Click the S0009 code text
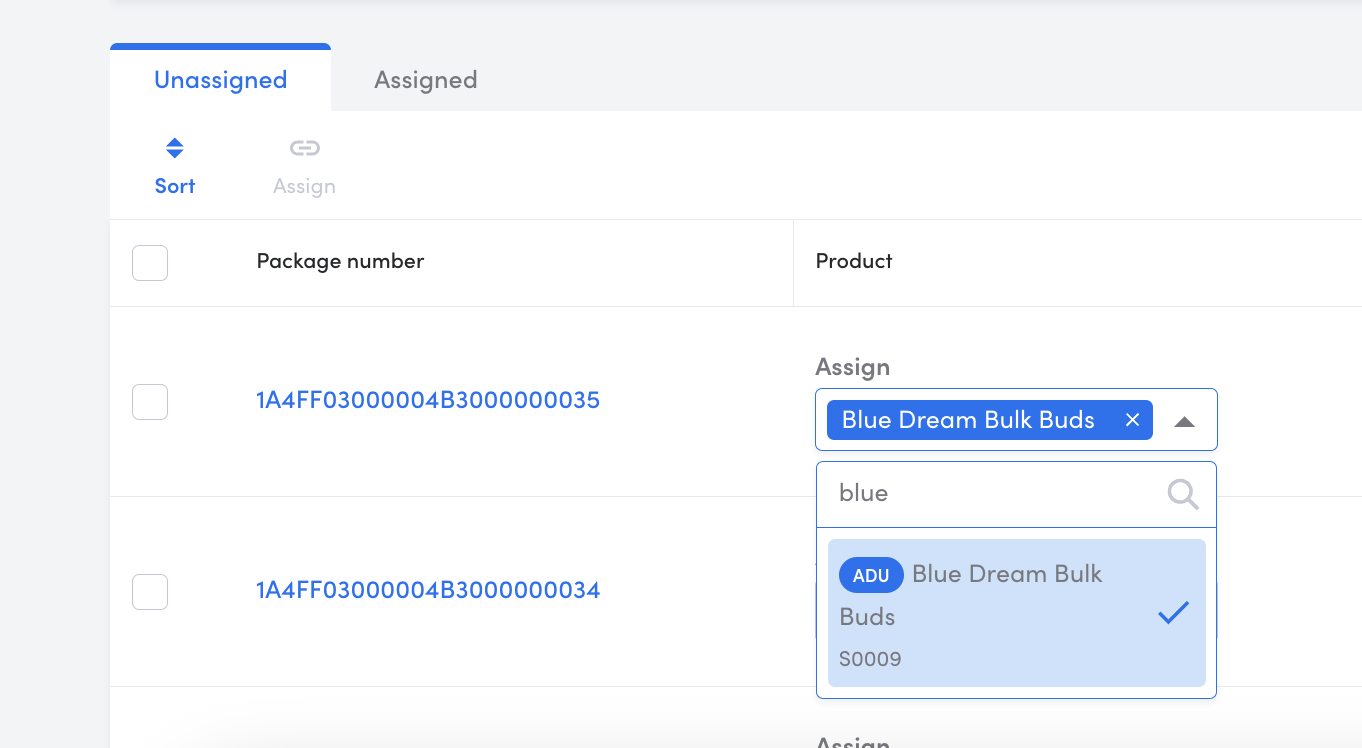Screen dimensions: 1362x748 coord(870,659)
